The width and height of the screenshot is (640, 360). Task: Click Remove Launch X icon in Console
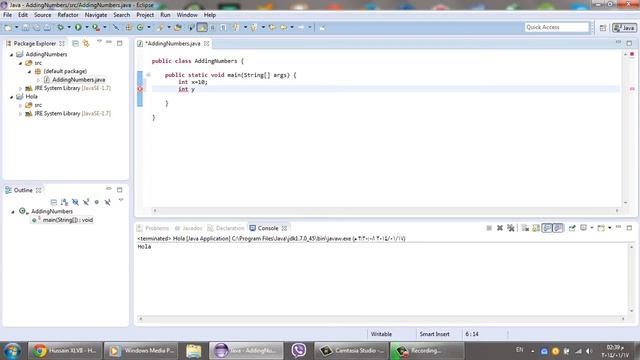[500, 228]
